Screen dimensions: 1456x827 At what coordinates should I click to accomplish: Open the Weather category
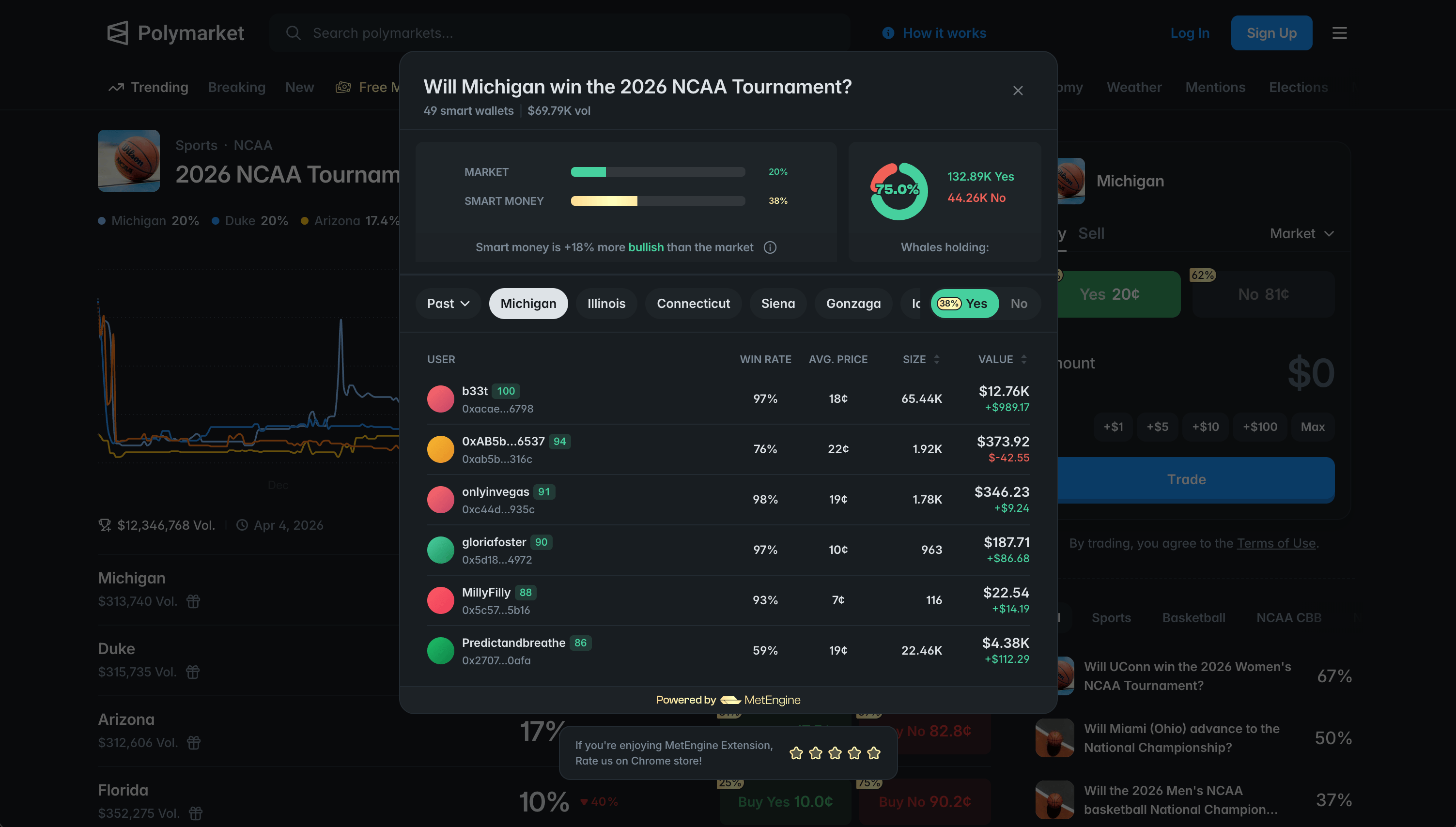click(1134, 88)
